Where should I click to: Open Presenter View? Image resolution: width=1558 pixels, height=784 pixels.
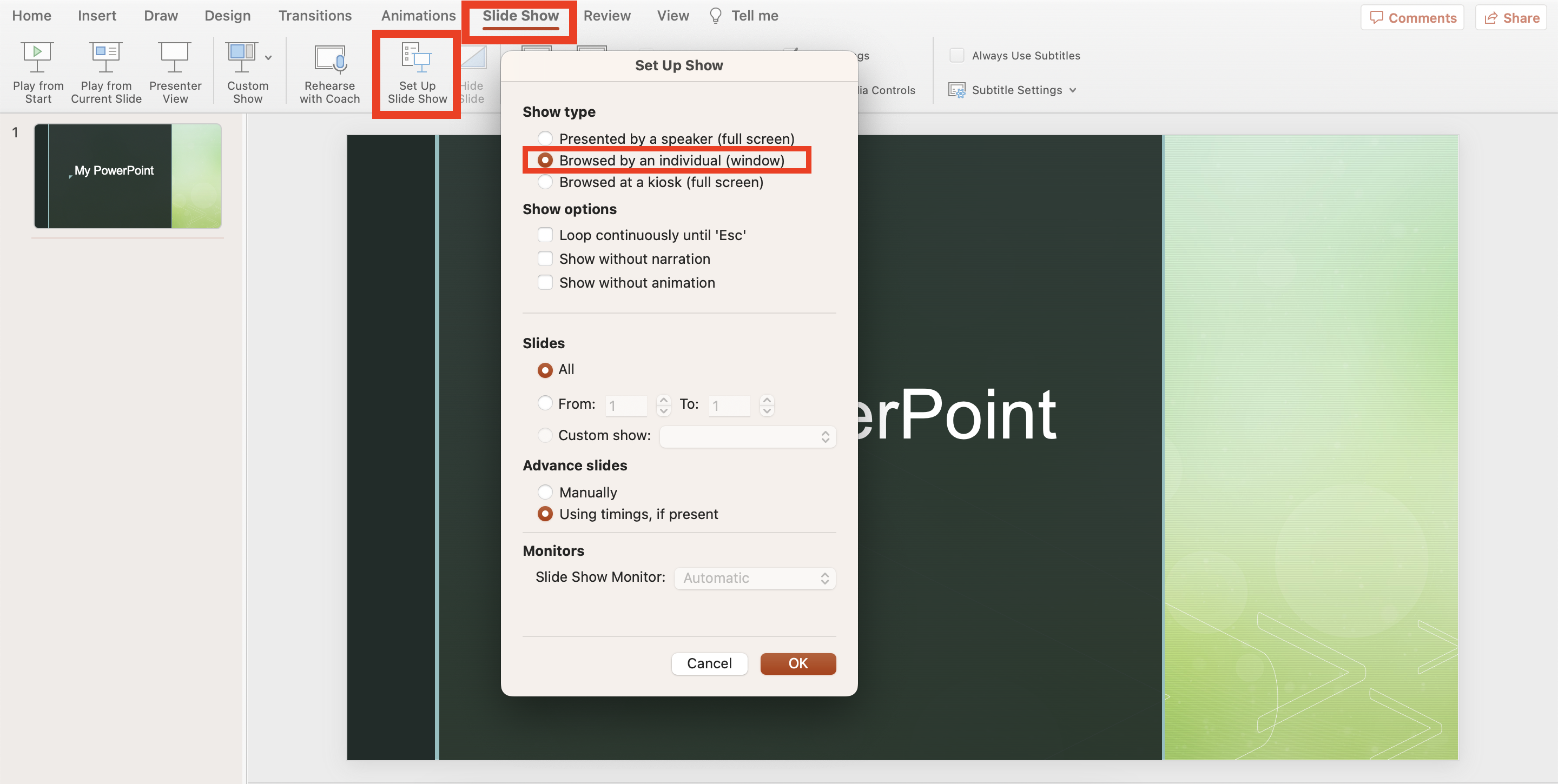tap(175, 72)
